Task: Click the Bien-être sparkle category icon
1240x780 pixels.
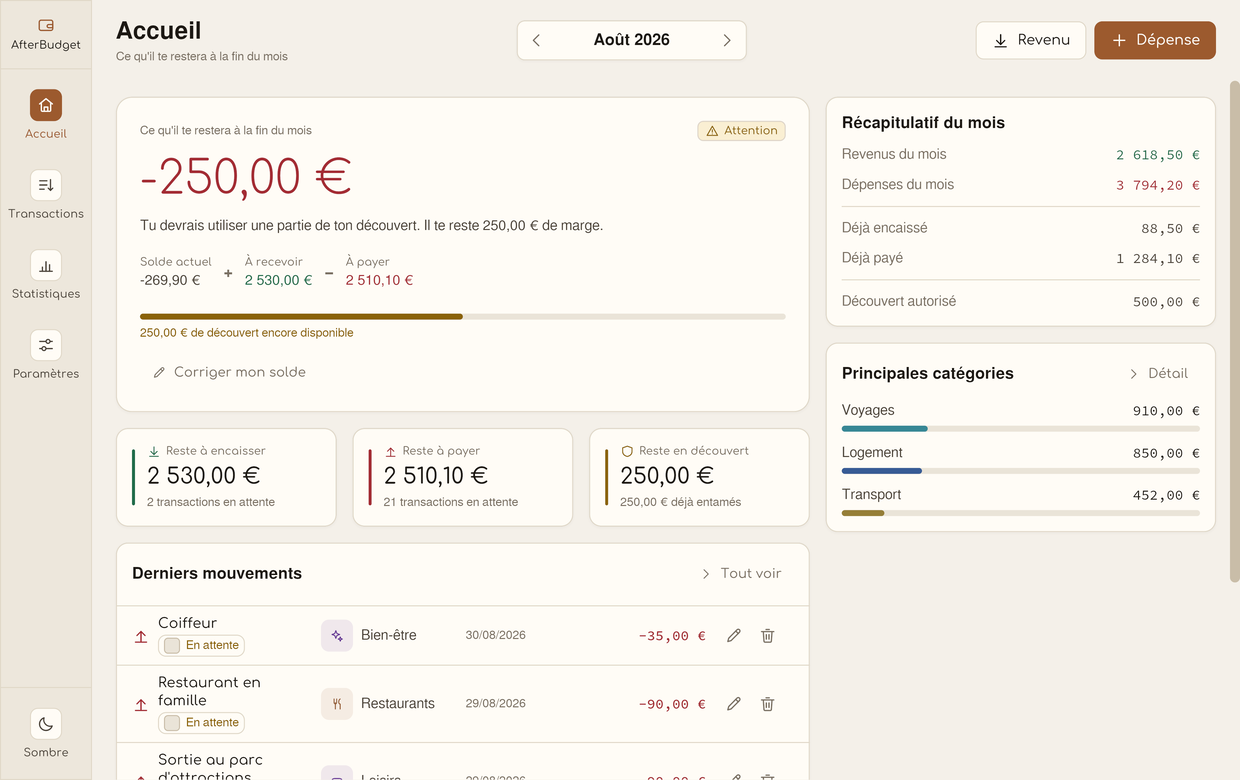Action: 337,635
